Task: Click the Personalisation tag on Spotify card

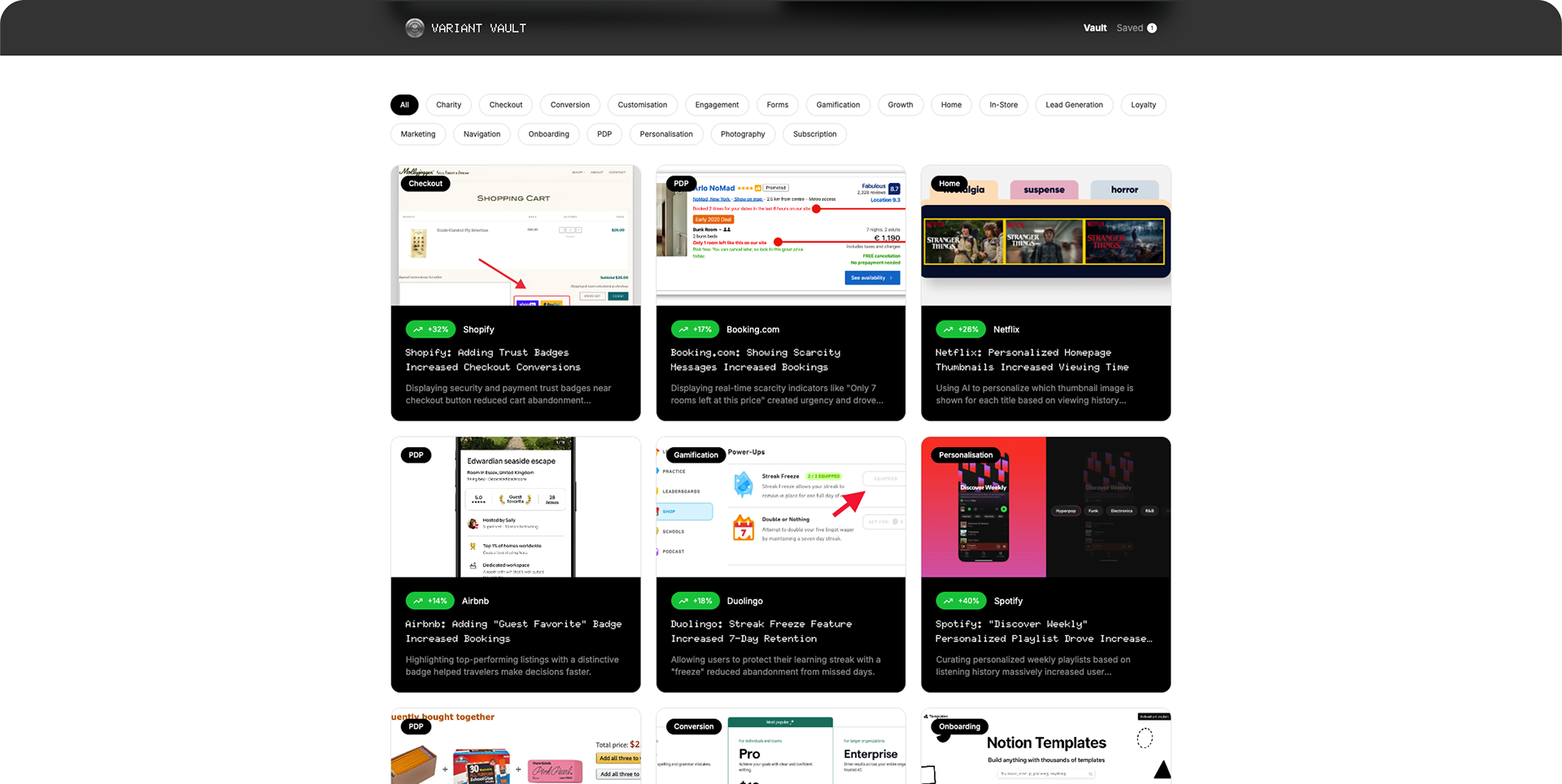Action: point(966,455)
